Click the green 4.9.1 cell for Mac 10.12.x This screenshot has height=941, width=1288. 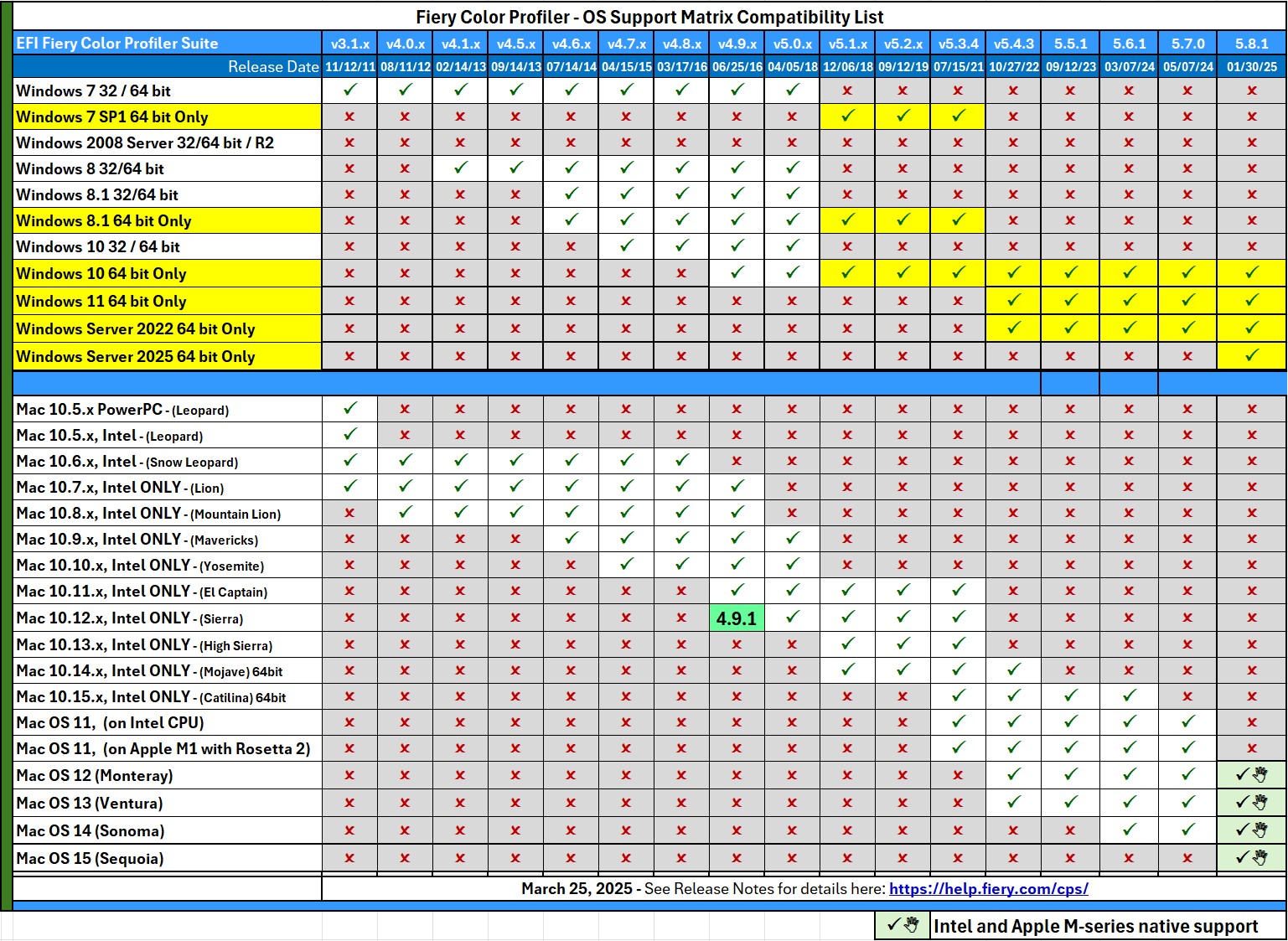pyautogui.click(x=737, y=618)
